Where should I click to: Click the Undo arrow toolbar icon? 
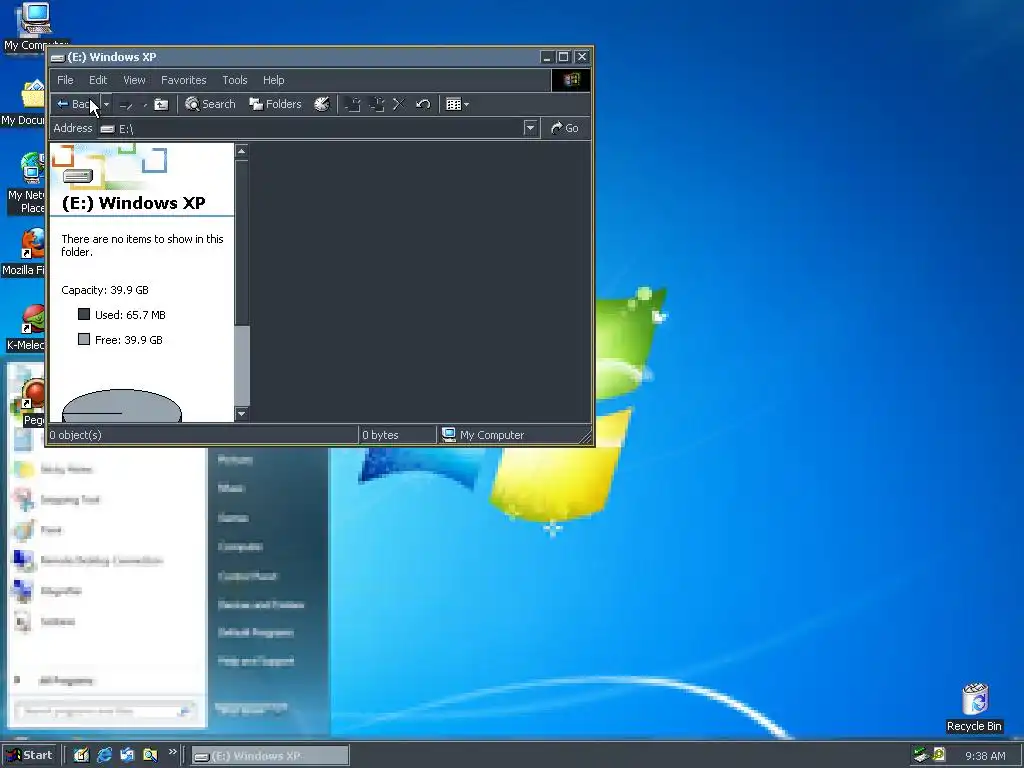point(423,104)
